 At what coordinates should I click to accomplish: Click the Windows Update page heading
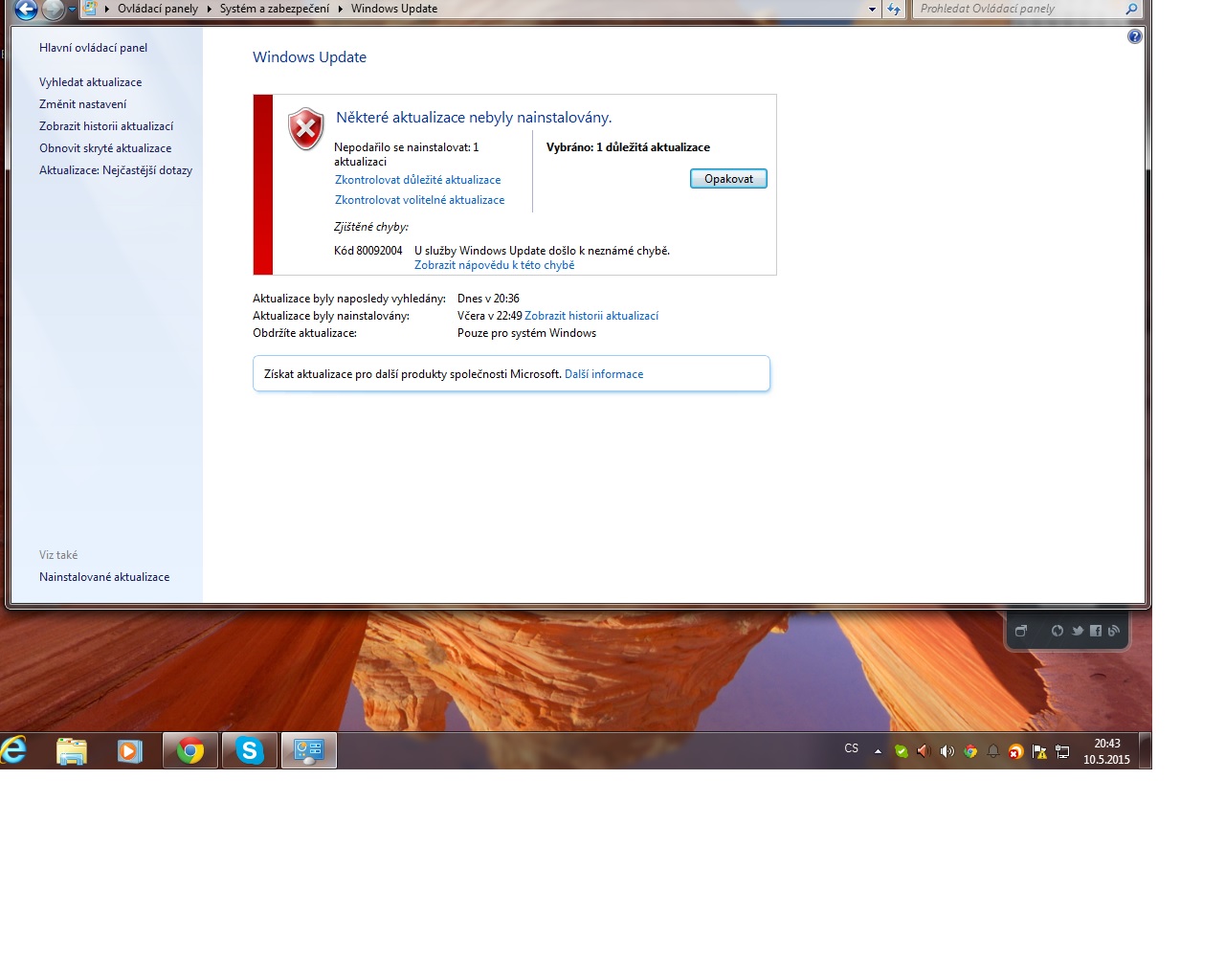pyautogui.click(x=310, y=57)
